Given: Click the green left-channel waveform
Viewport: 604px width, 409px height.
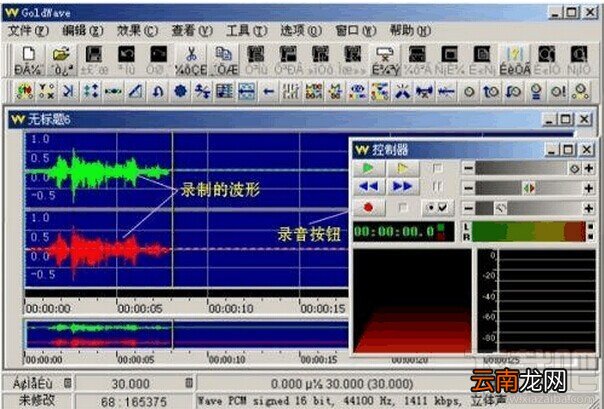Looking at the screenshot, I should [98, 174].
